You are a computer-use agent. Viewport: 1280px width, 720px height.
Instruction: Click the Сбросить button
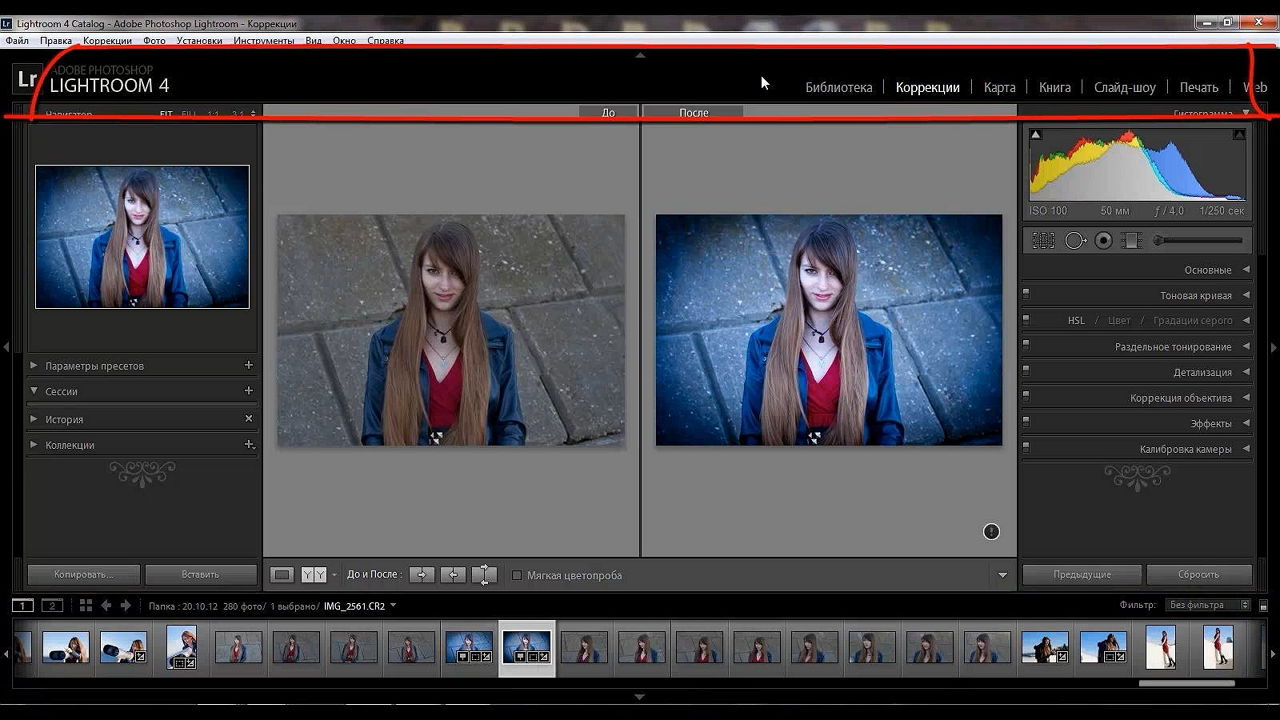click(x=1198, y=575)
